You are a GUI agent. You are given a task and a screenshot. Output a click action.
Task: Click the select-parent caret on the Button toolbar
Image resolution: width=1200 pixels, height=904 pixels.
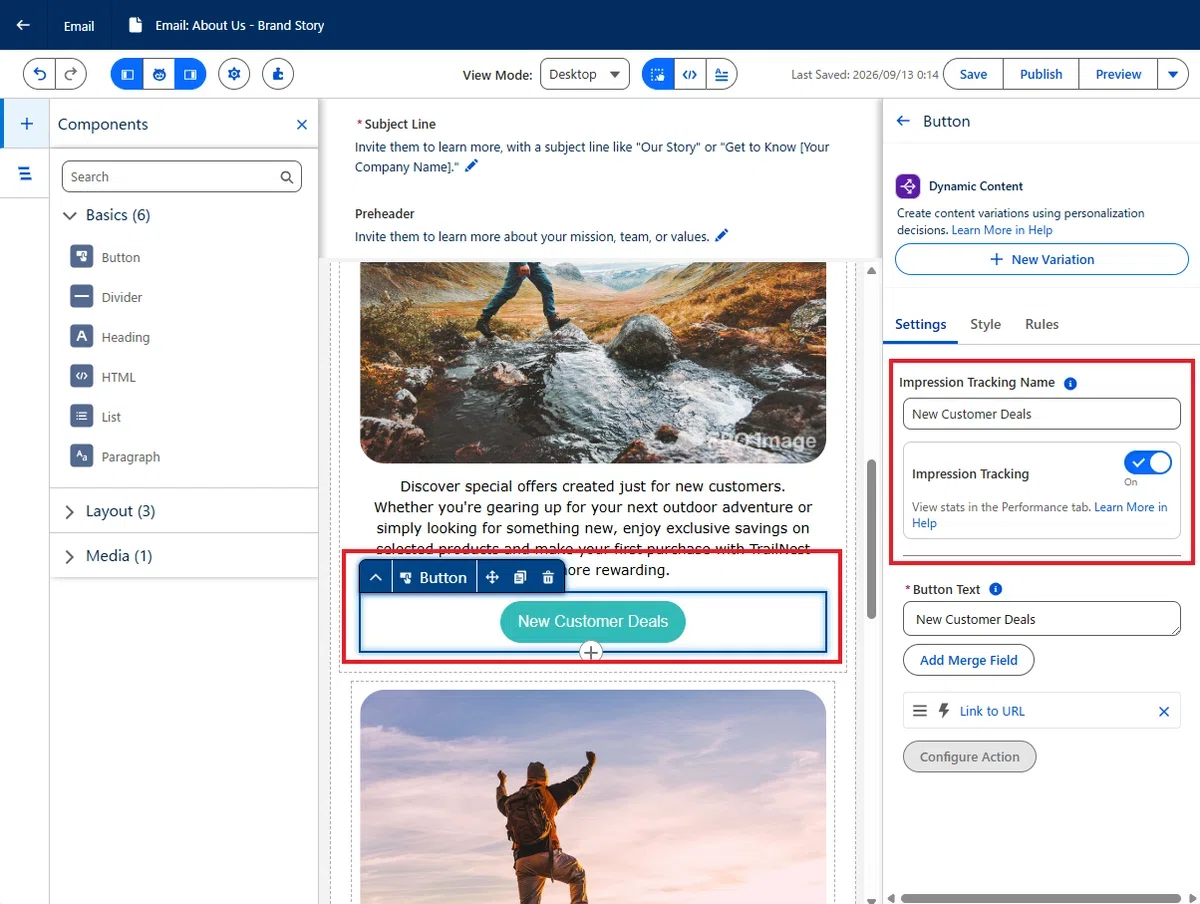(x=375, y=577)
